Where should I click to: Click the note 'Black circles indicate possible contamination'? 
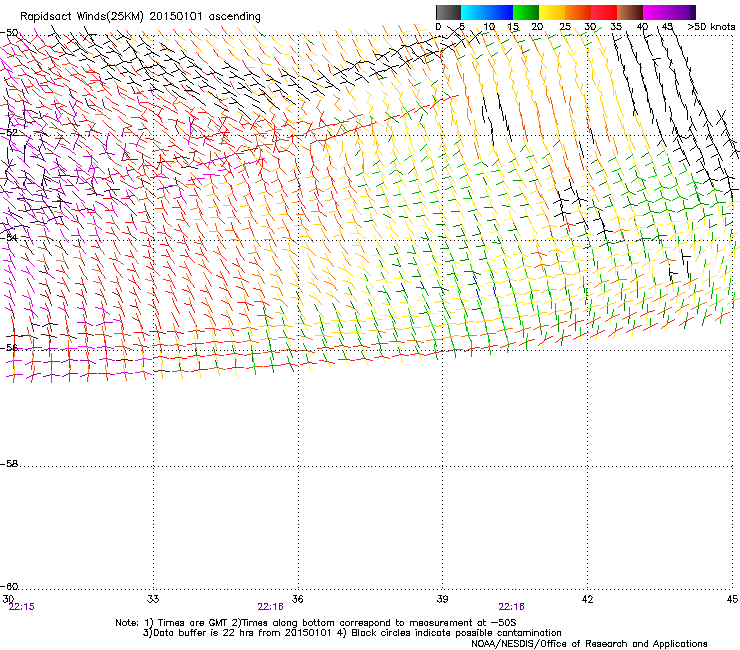[x=456, y=633]
